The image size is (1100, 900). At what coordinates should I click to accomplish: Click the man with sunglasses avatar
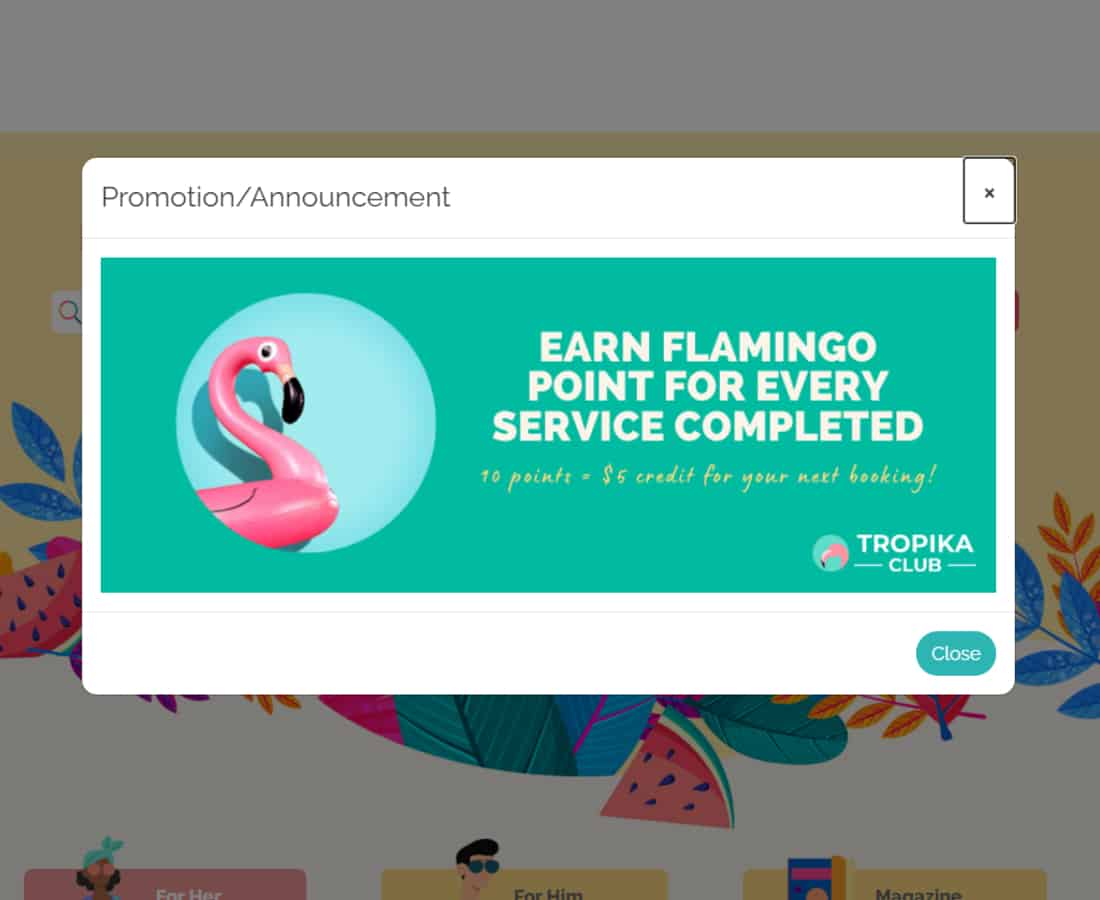point(478,867)
